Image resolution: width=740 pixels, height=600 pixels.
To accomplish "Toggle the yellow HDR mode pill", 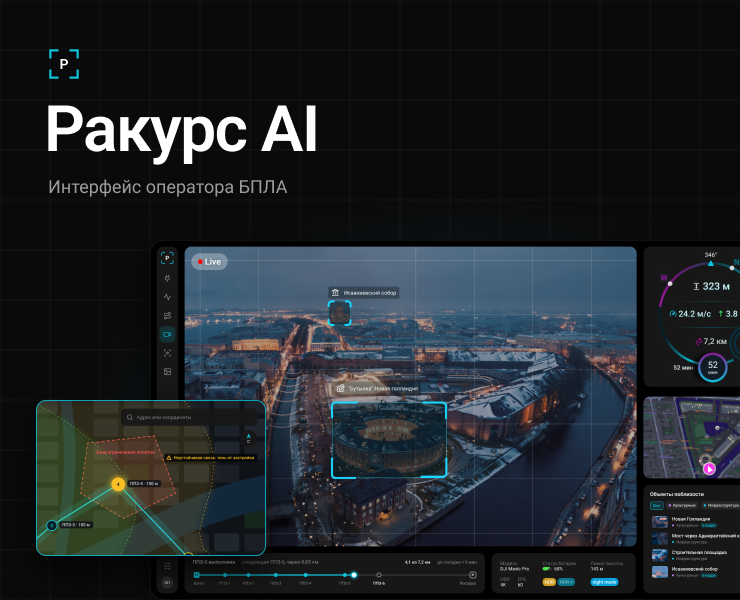I will [x=549, y=582].
